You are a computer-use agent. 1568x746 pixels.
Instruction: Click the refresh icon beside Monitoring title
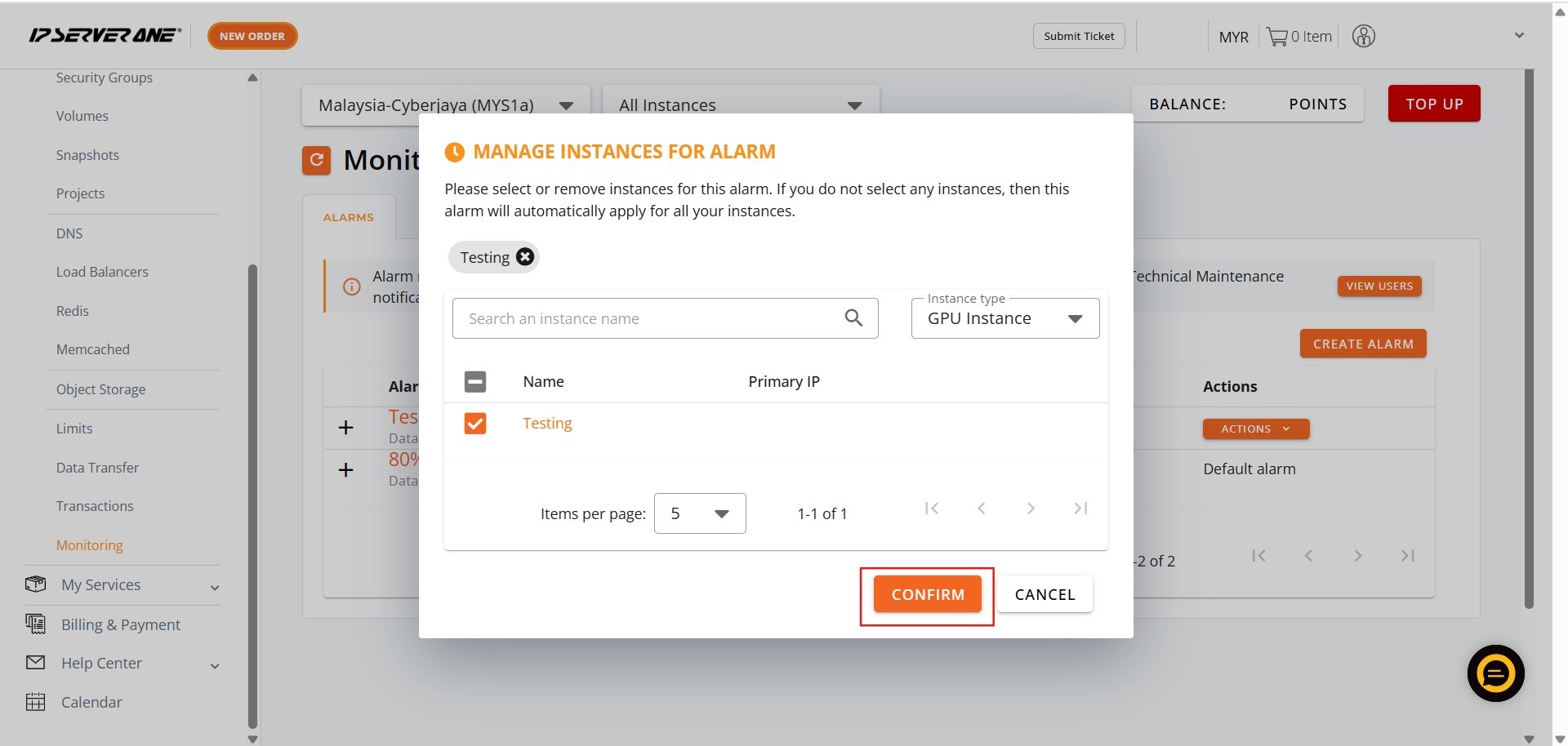coord(316,160)
